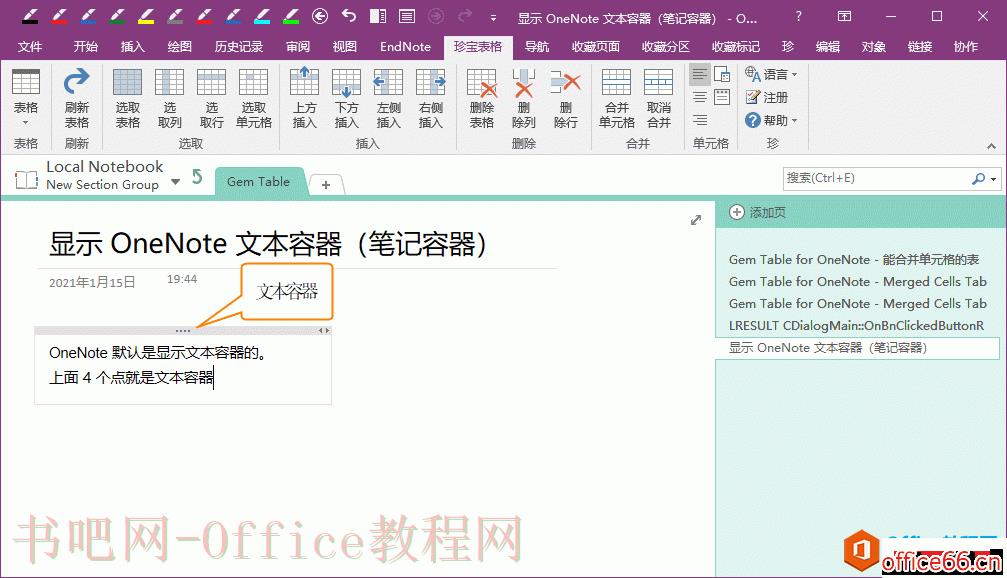The image size is (1007, 578).
Task: Select the lime green highlighter pen
Action: coord(291,15)
